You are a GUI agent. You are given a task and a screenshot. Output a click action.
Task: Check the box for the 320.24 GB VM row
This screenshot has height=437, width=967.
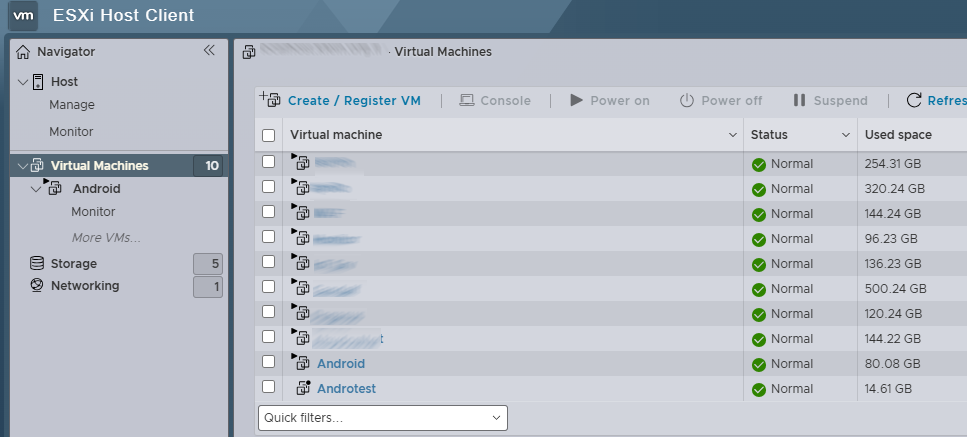pyautogui.click(x=268, y=186)
